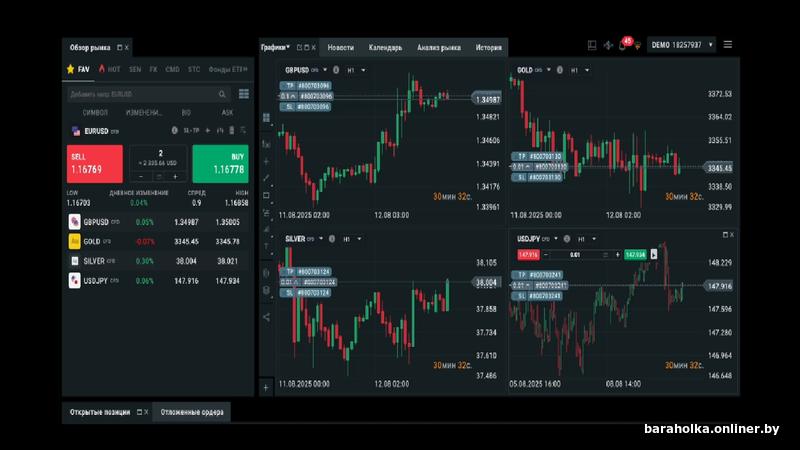The width and height of the screenshot is (800, 450).
Task: Open the Графики tab dropdown
Action: tap(276, 47)
